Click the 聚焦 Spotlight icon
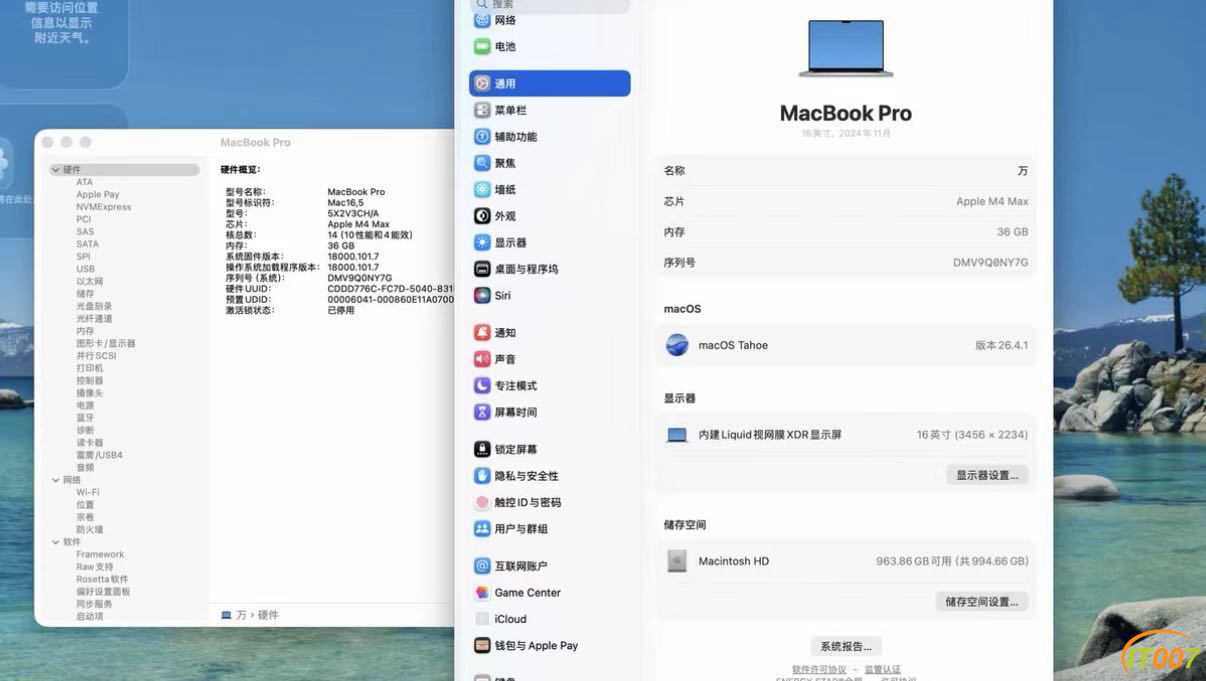 click(482, 162)
